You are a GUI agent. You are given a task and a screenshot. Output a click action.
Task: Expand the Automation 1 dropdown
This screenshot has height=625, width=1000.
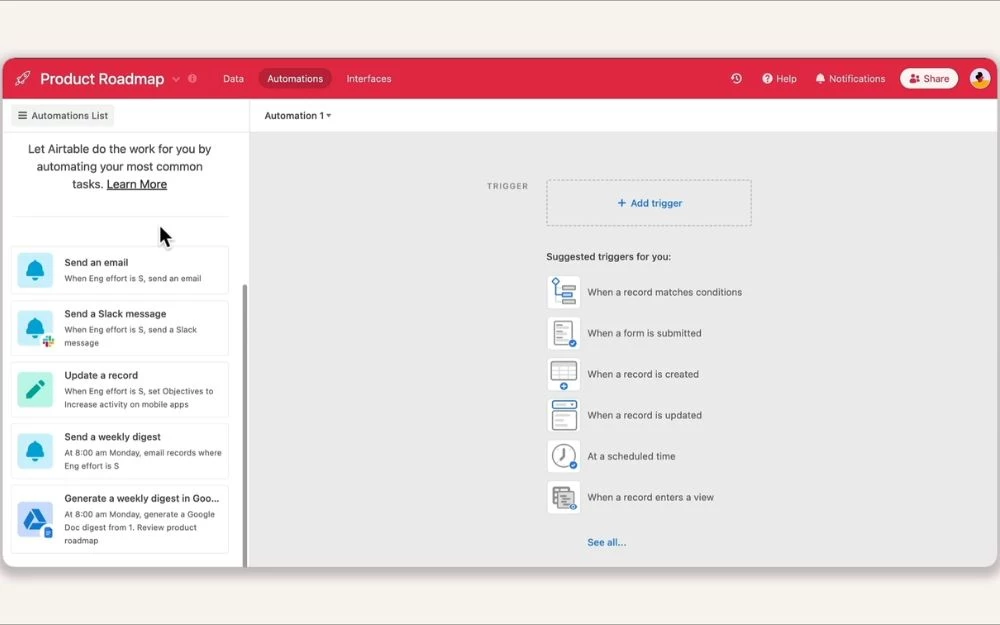[x=298, y=116]
